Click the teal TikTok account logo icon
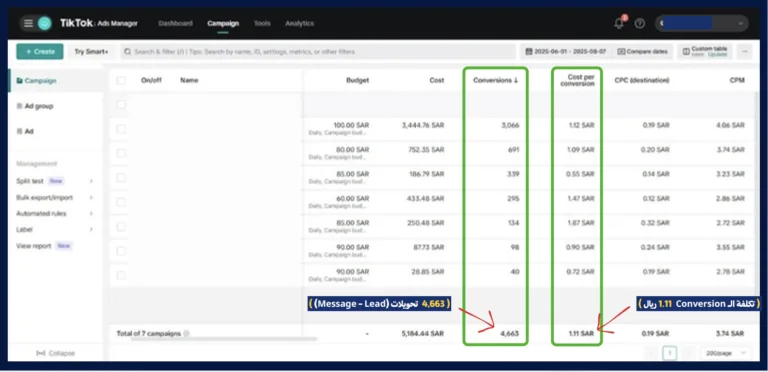Image resolution: width=768 pixels, height=372 pixels. (x=45, y=23)
